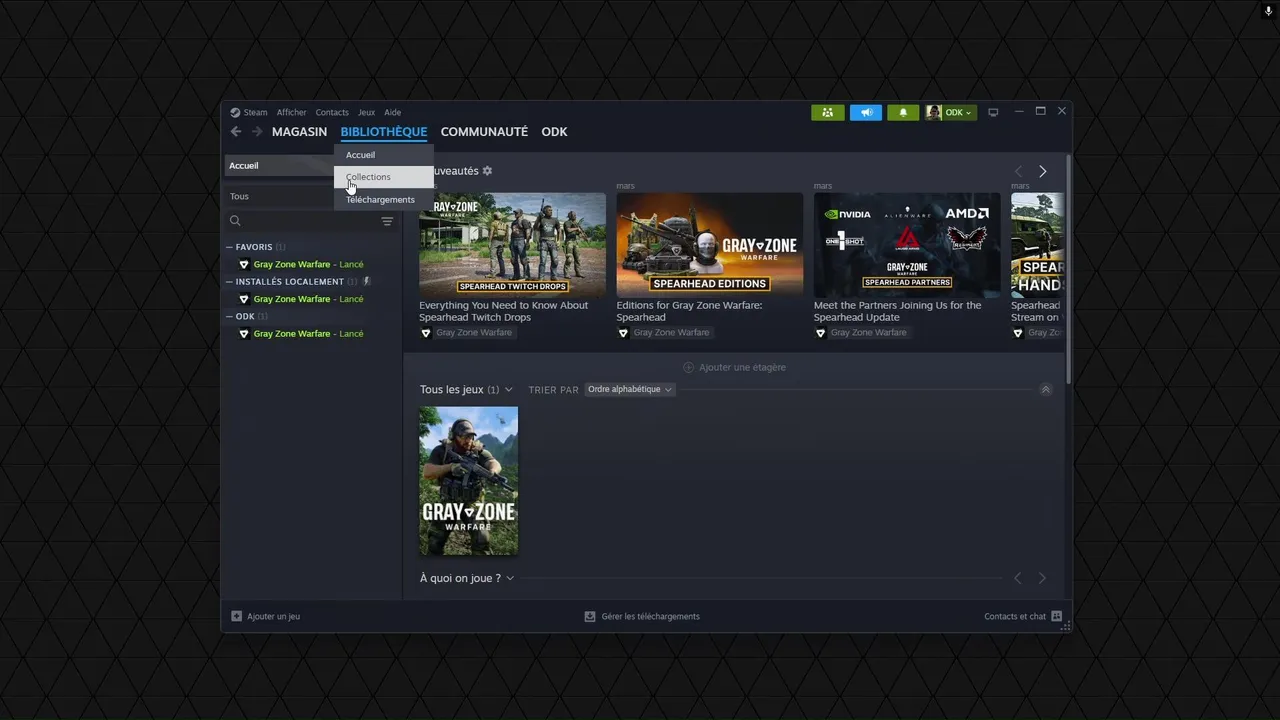
Task: Open the Ordre alphabétique sort dropdown
Action: (630, 389)
